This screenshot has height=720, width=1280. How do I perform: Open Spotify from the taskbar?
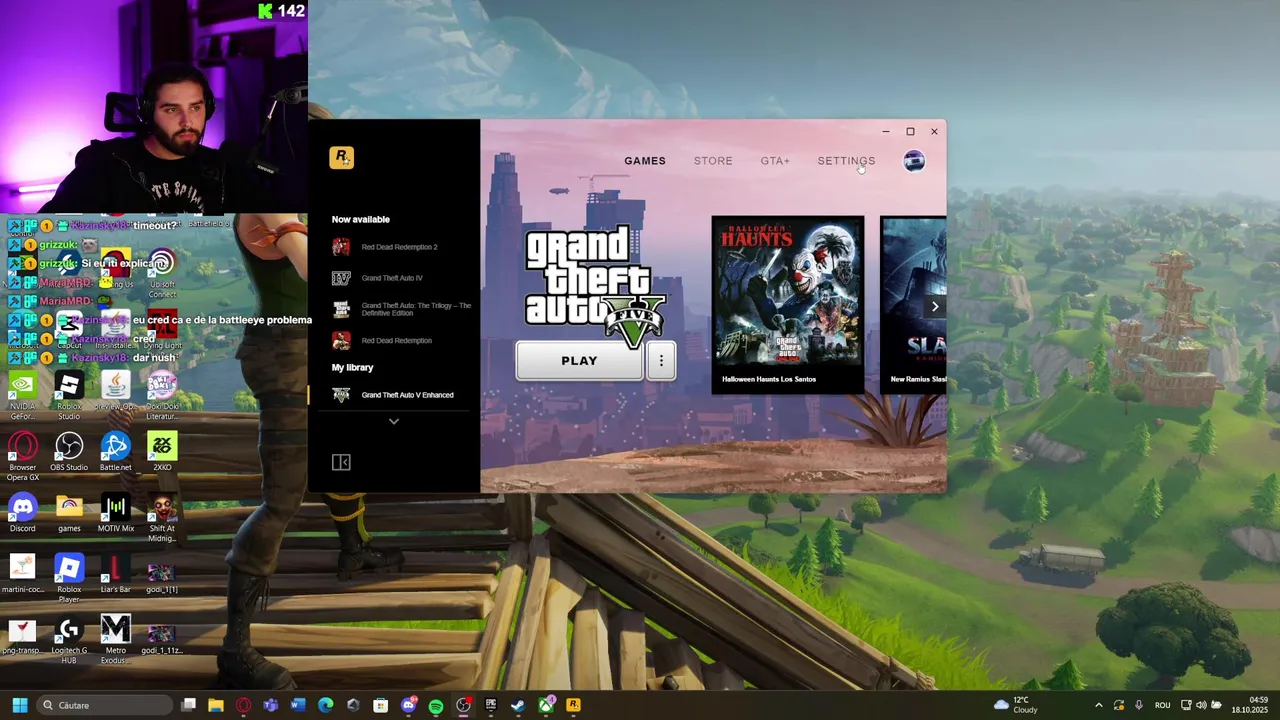pos(436,705)
